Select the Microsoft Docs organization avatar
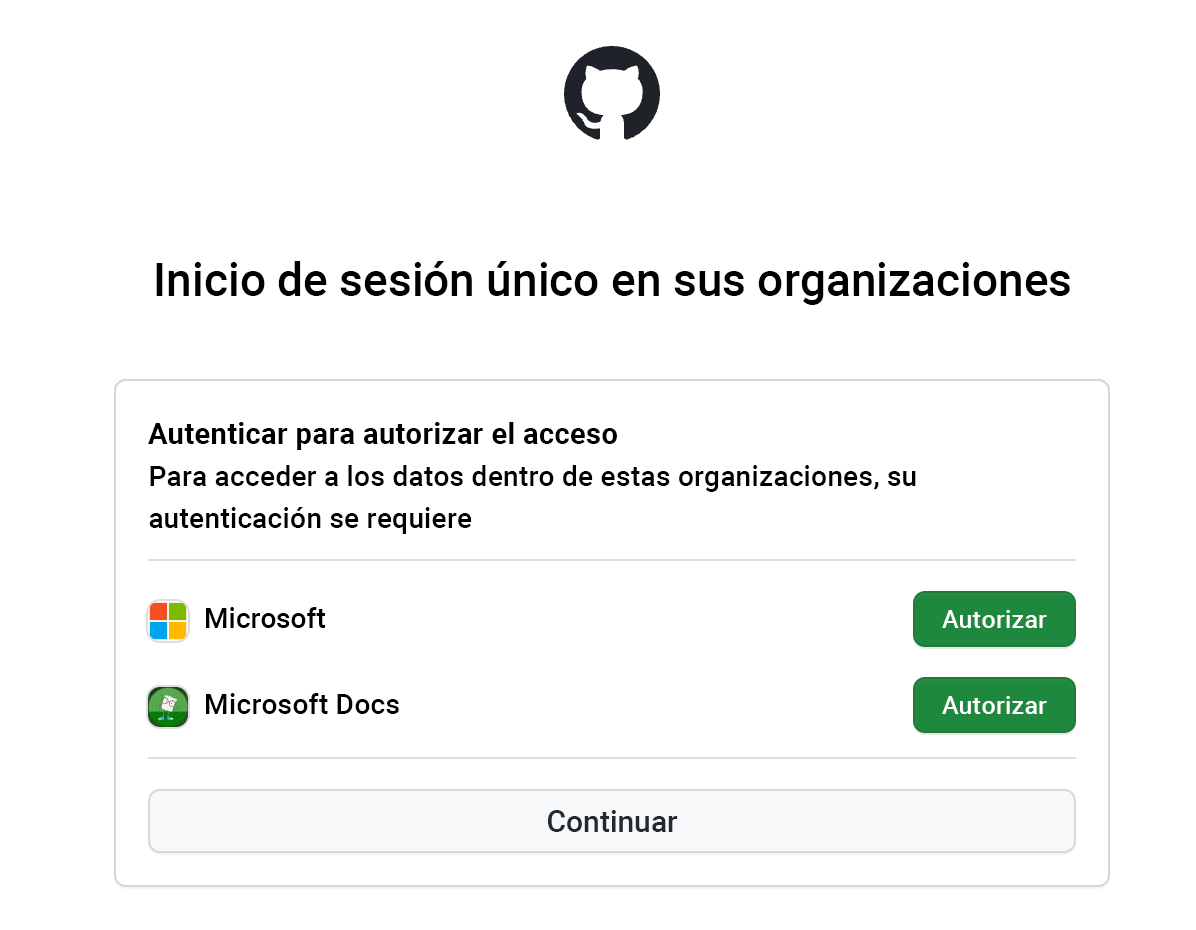The image size is (1196, 930). [x=168, y=705]
